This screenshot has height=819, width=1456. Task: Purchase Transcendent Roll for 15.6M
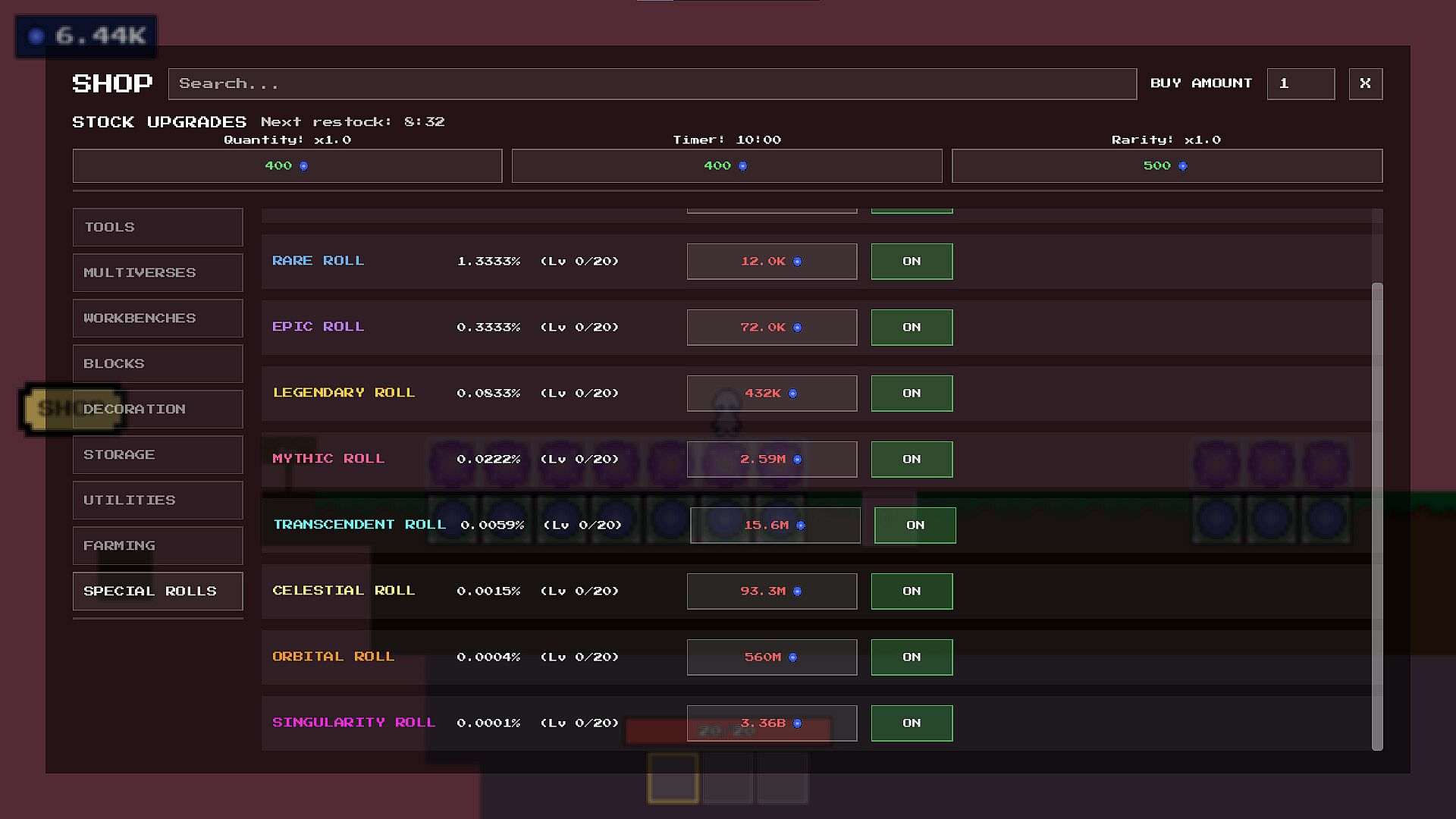[x=775, y=525]
